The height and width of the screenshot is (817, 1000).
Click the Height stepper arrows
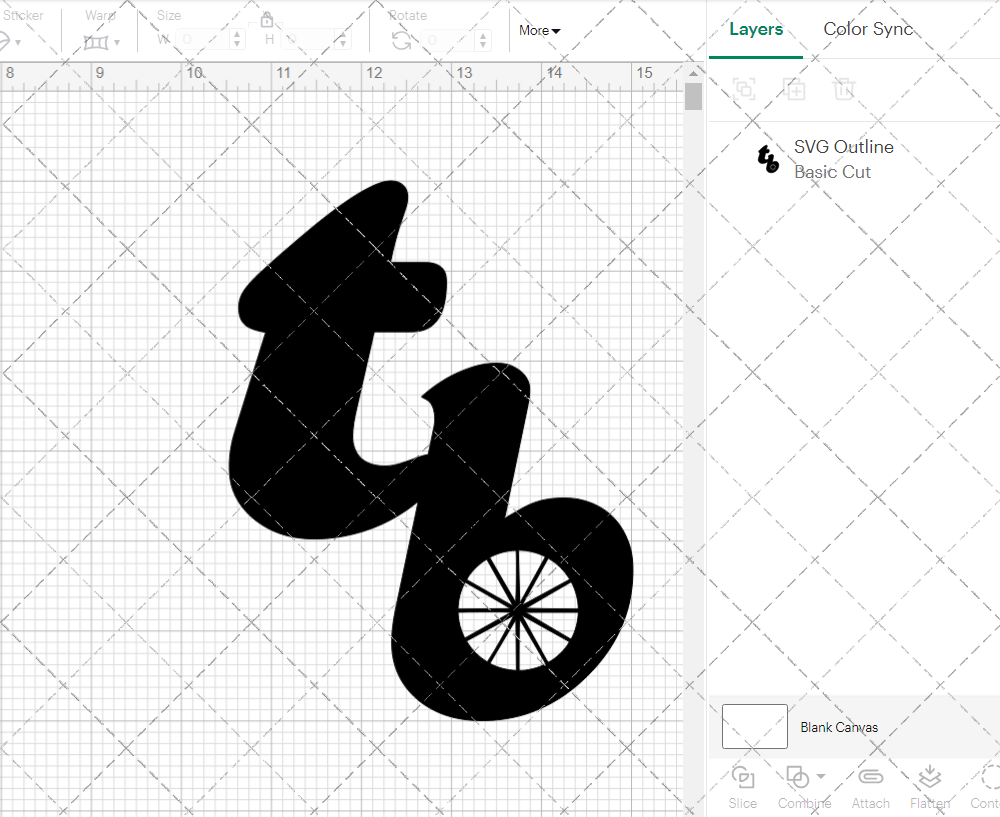pos(345,40)
